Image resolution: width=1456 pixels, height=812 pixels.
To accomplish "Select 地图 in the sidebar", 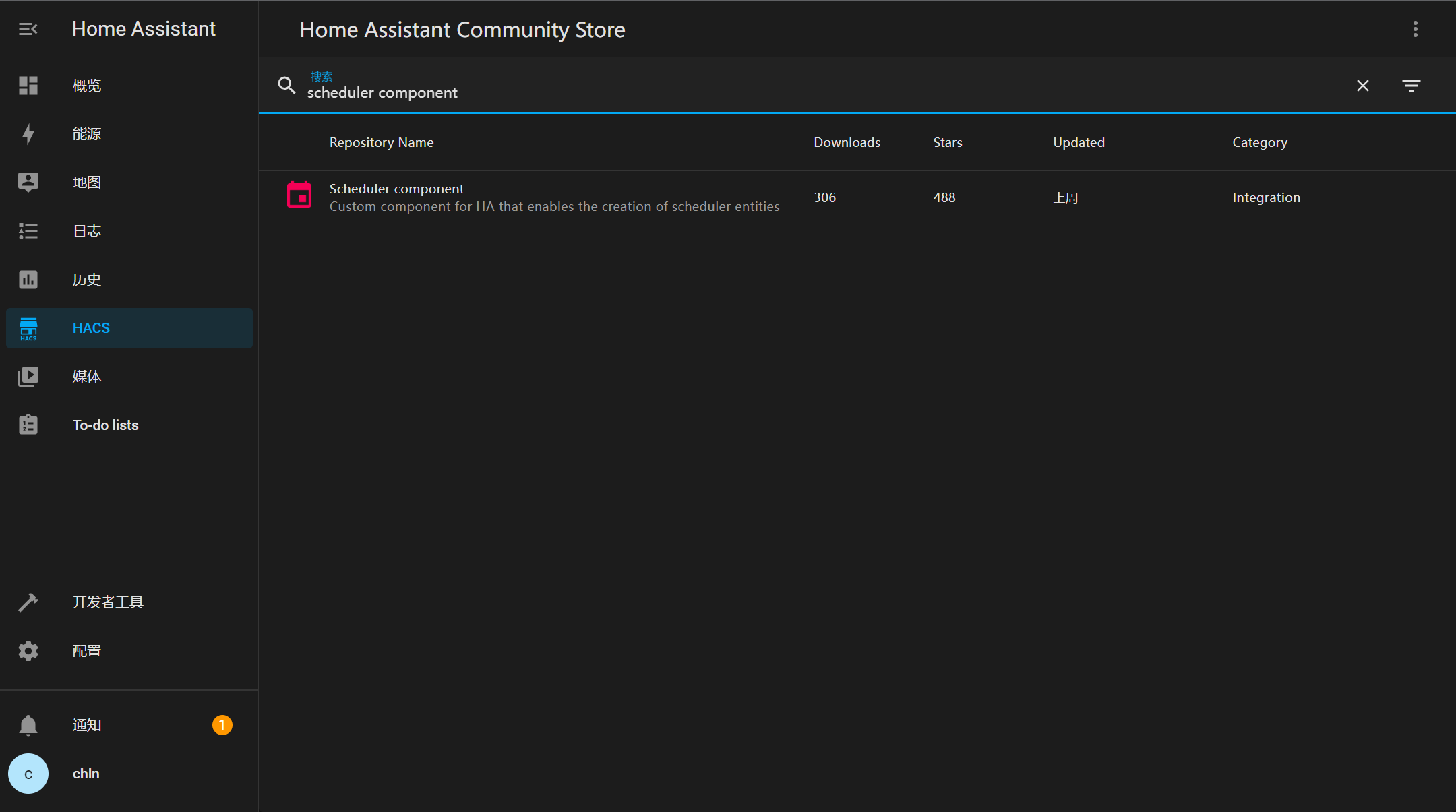I will [x=87, y=183].
